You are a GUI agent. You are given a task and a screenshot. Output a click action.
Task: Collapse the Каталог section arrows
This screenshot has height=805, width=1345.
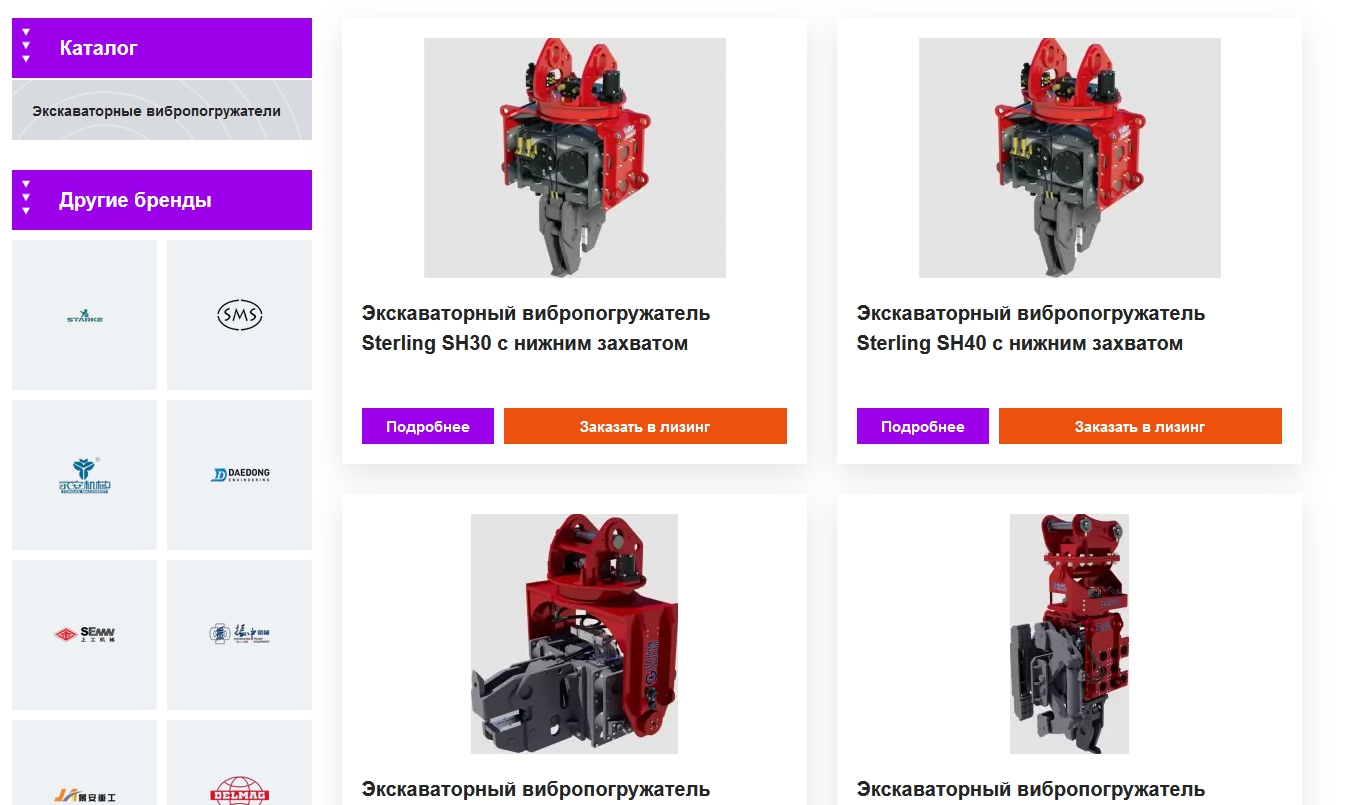27,46
